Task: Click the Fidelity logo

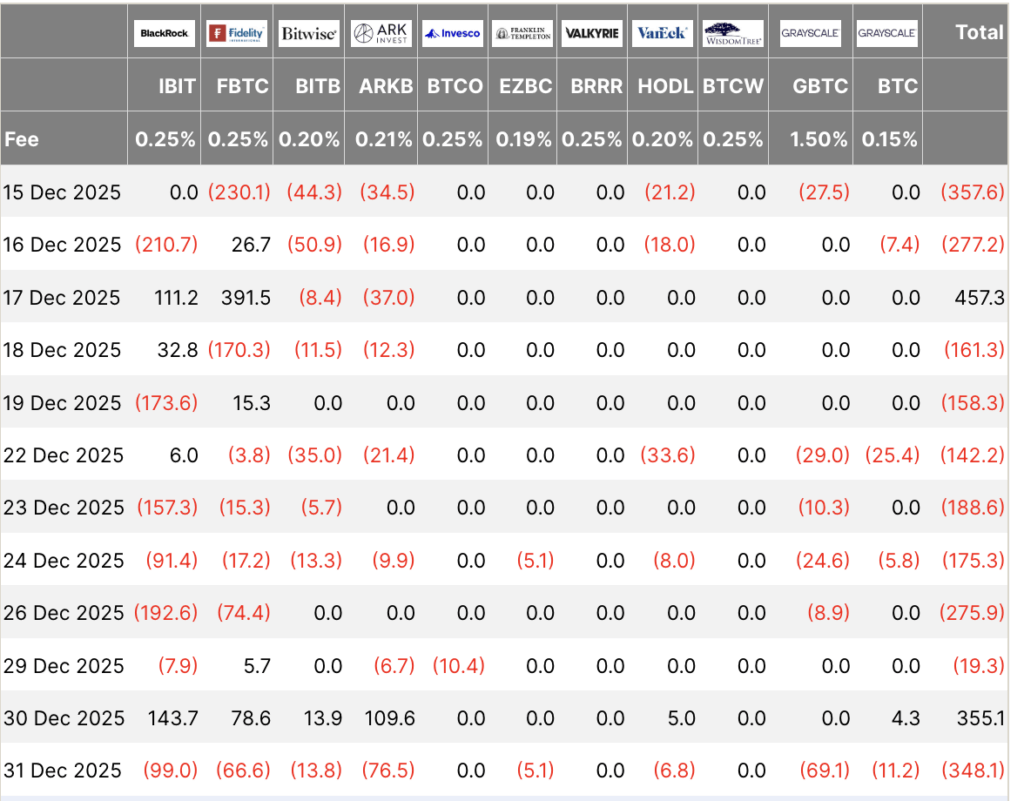Action: click(x=236, y=33)
